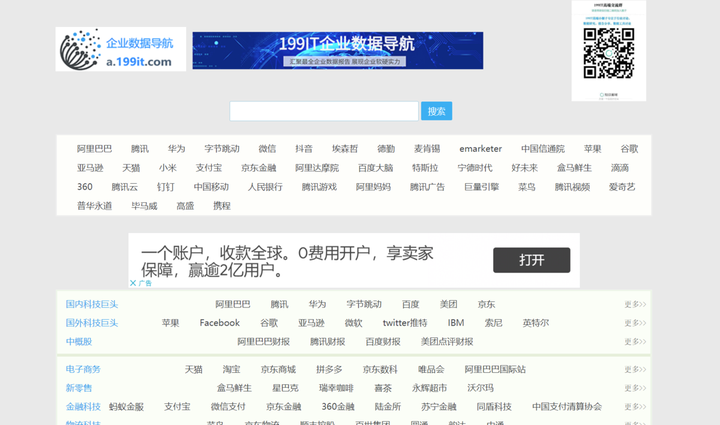720x425 pixels.
Task: Open the 蚂蚁金服 link
Action: point(126,407)
